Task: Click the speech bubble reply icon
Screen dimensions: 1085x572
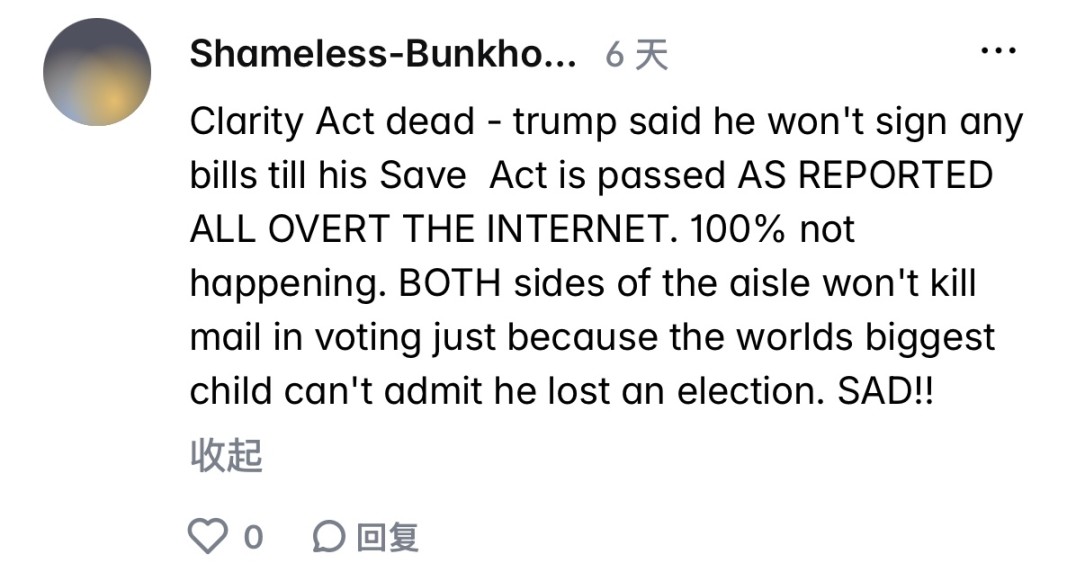Action: tap(328, 538)
